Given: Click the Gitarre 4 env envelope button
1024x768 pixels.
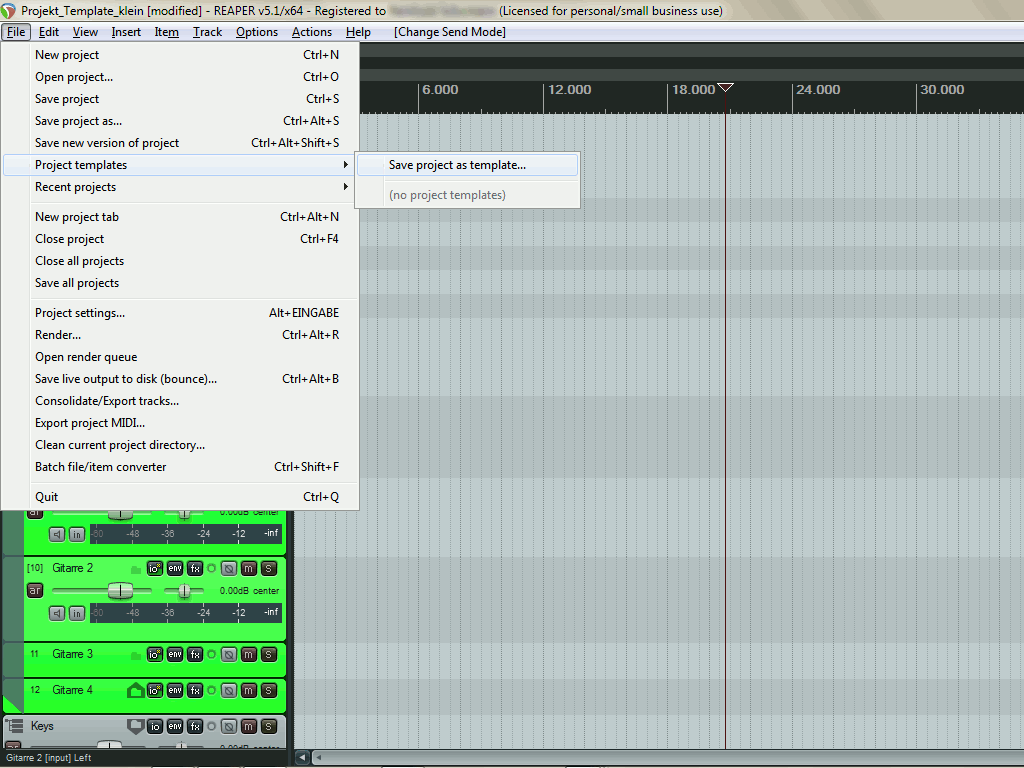Looking at the screenshot, I should pos(175,690).
